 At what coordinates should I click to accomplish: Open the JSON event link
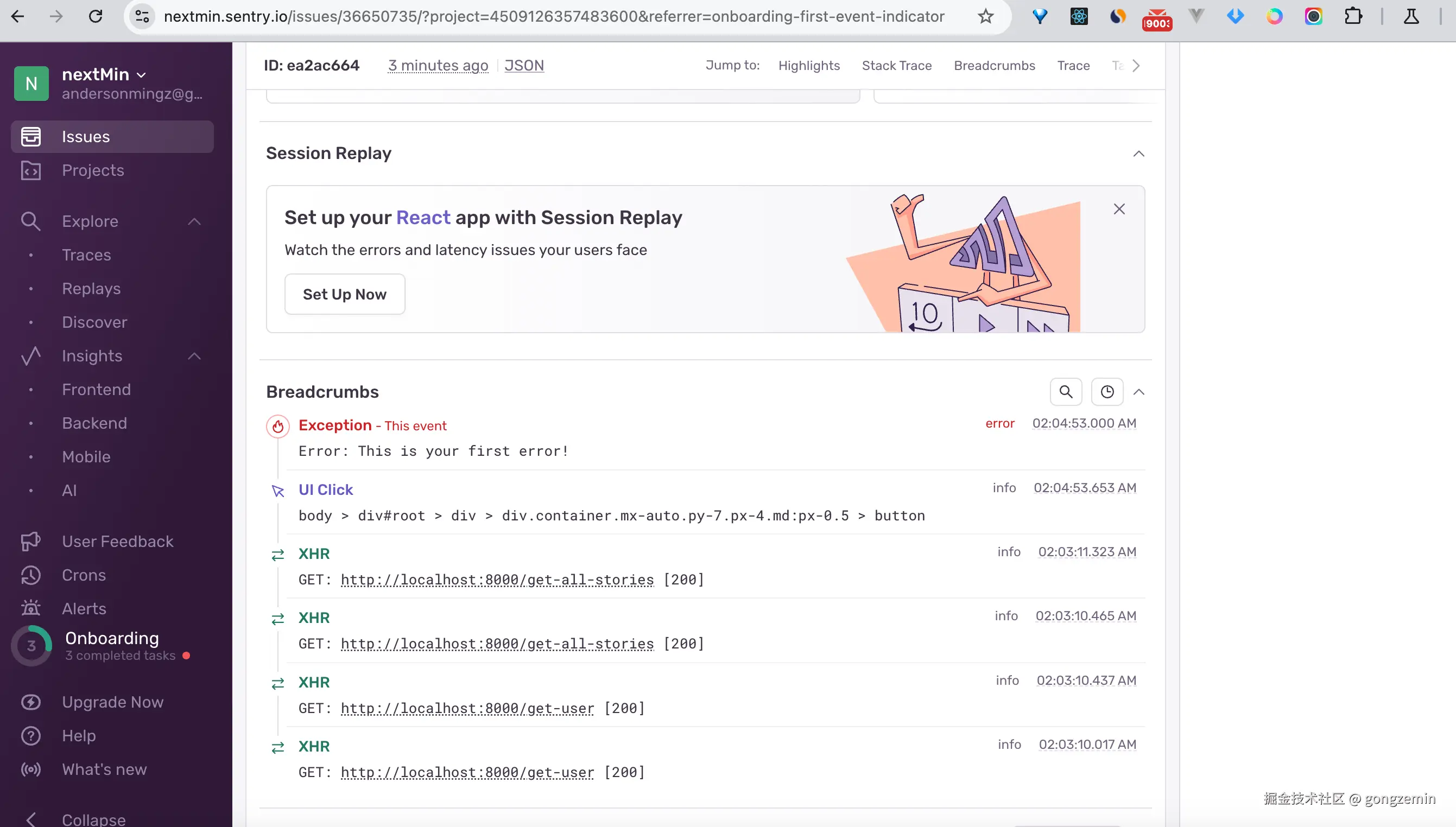tap(524, 65)
